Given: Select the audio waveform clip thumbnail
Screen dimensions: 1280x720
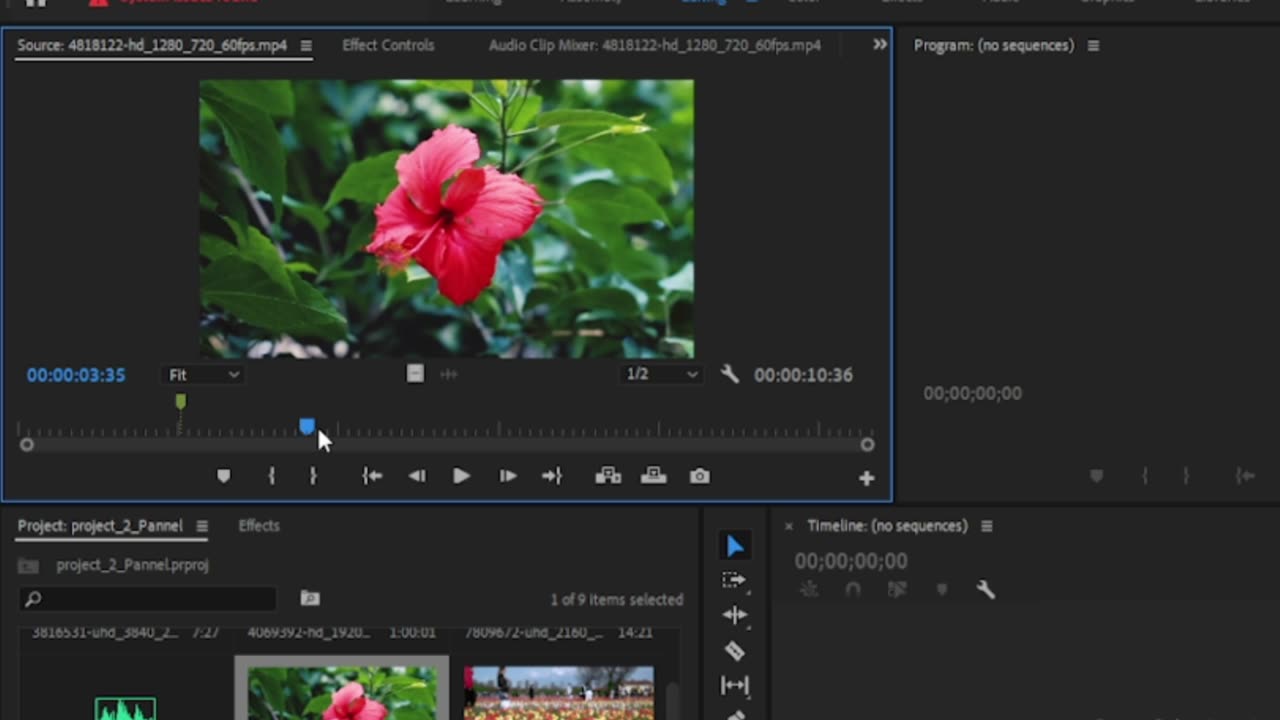Looking at the screenshot, I should 125,708.
